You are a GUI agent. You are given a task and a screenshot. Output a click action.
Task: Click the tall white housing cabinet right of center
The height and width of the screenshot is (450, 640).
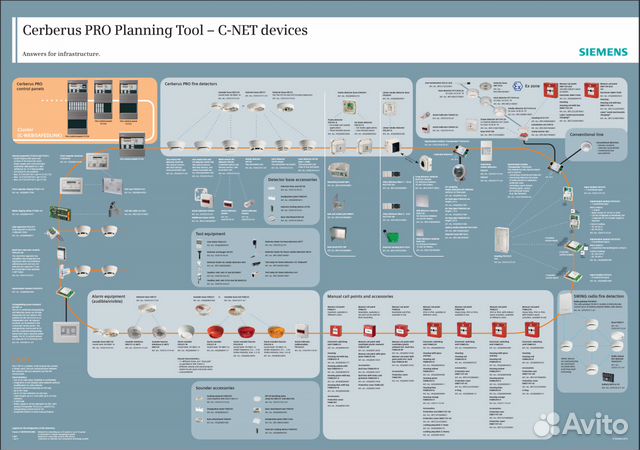coord(502,241)
